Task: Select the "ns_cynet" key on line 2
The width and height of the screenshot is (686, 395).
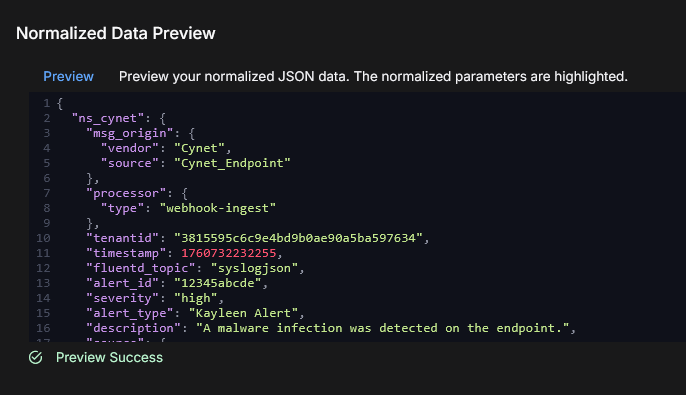Action: [108, 118]
